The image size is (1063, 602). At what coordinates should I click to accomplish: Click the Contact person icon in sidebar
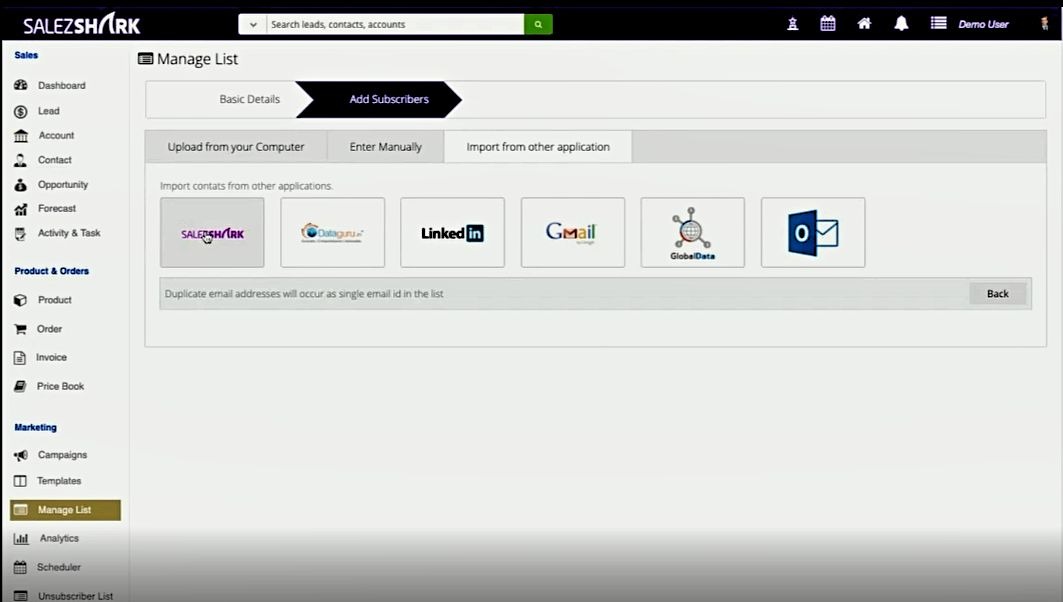coord(20,160)
